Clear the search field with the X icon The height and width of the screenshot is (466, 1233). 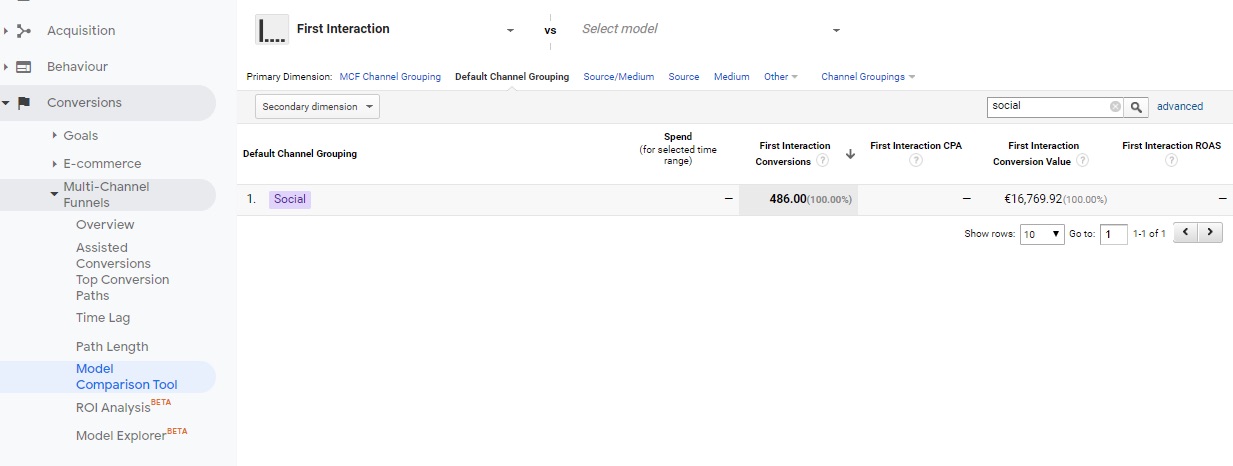coord(1115,106)
